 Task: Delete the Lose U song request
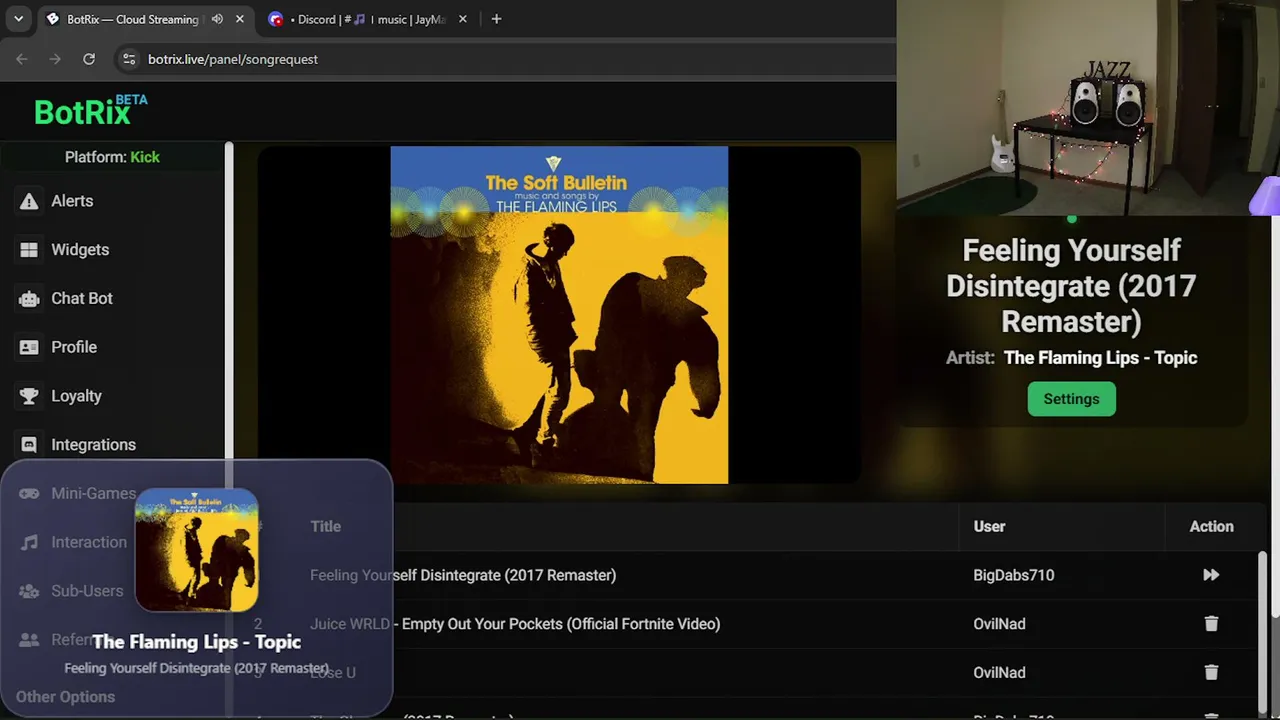tap(1211, 673)
